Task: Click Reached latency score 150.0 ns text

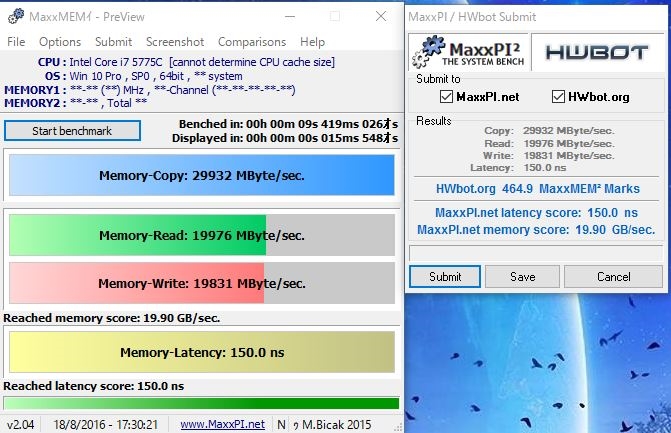Action: coord(94,386)
